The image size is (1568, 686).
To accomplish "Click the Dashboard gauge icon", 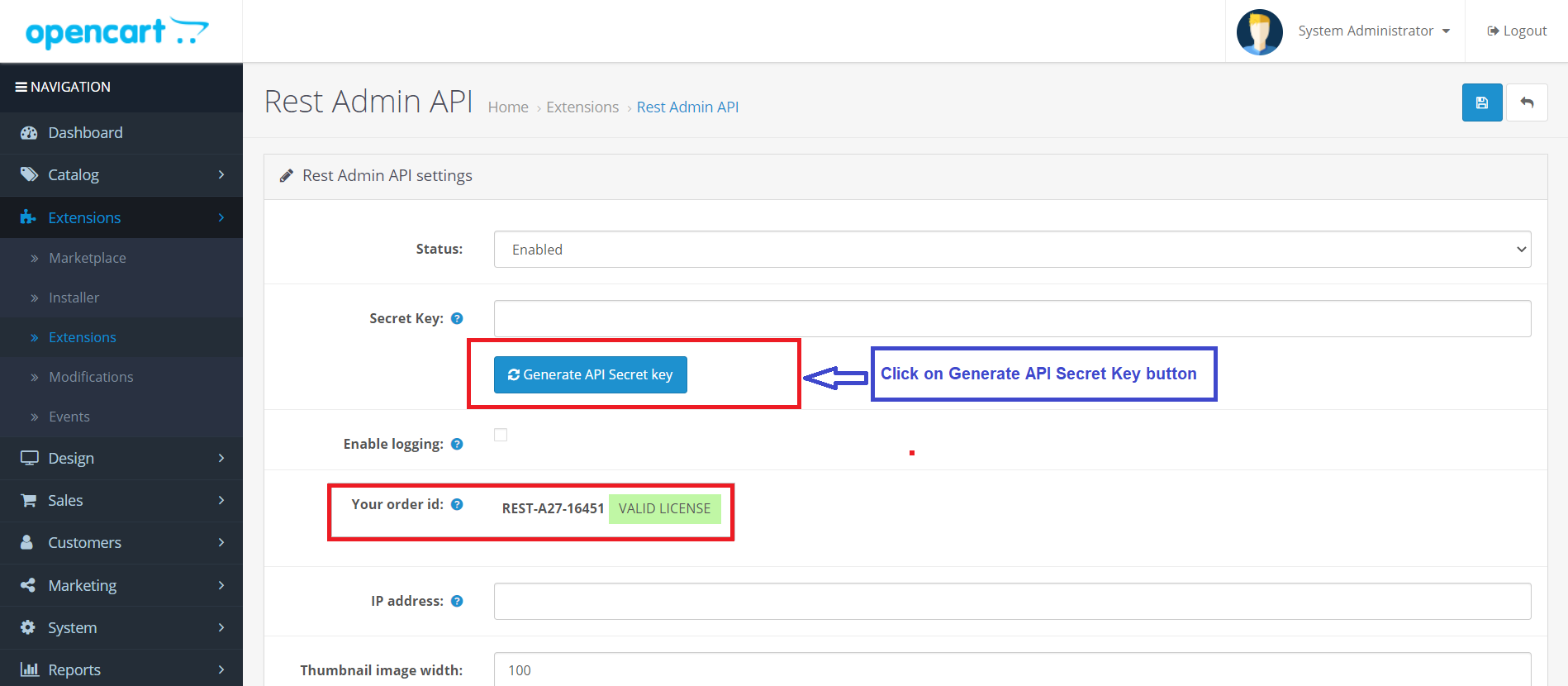I will point(29,133).
